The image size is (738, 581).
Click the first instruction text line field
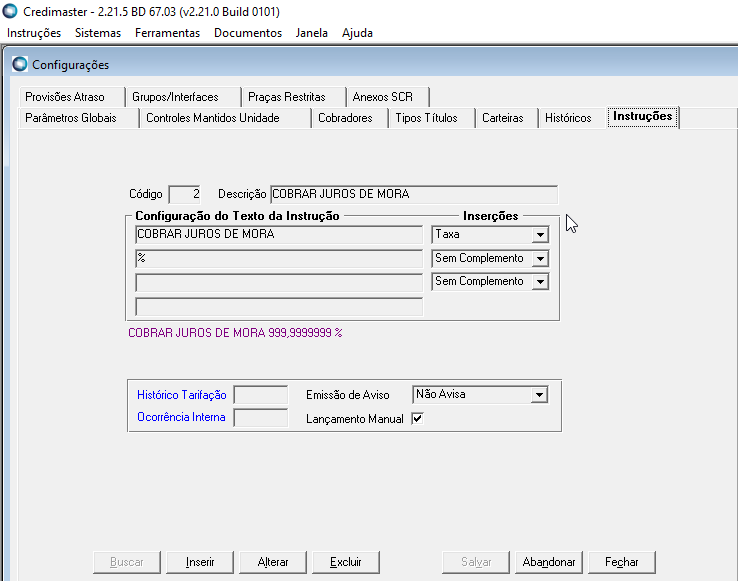tap(279, 234)
